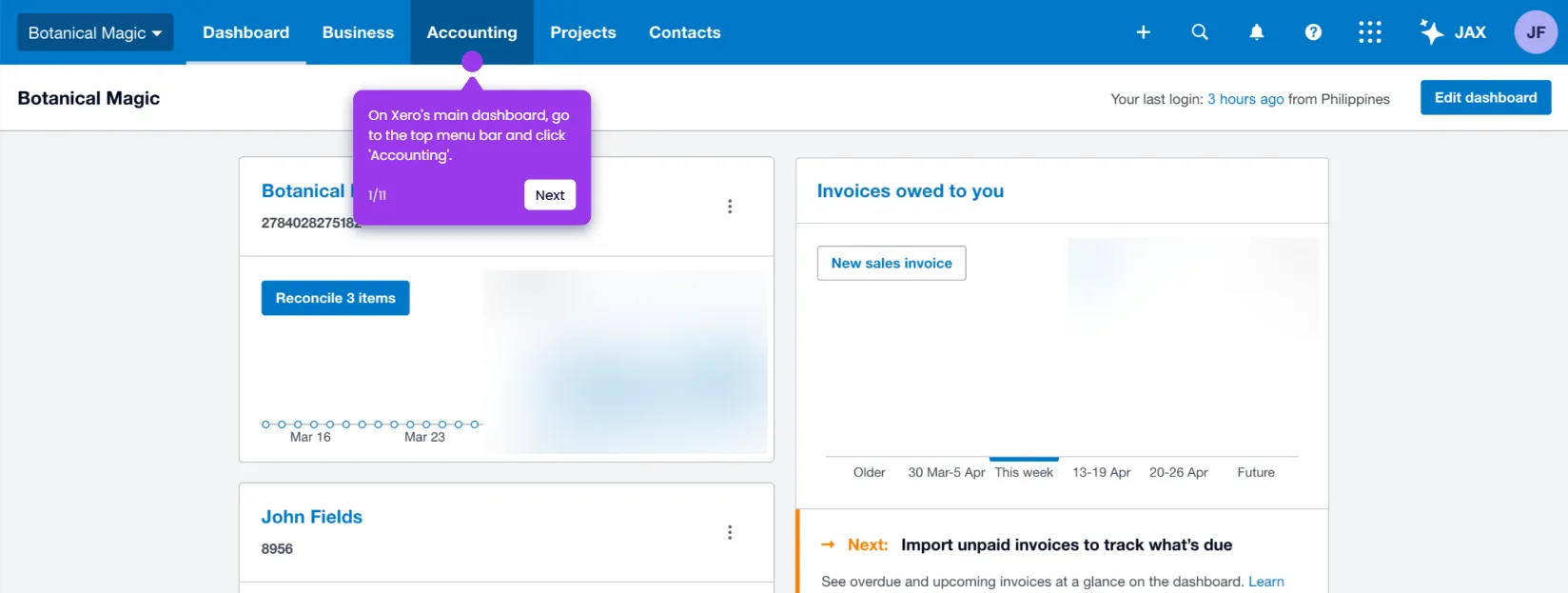Click the Mar 23 chart label
Viewport: 1568px width, 593px height.
pyautogui.click(x=424, y=437)
